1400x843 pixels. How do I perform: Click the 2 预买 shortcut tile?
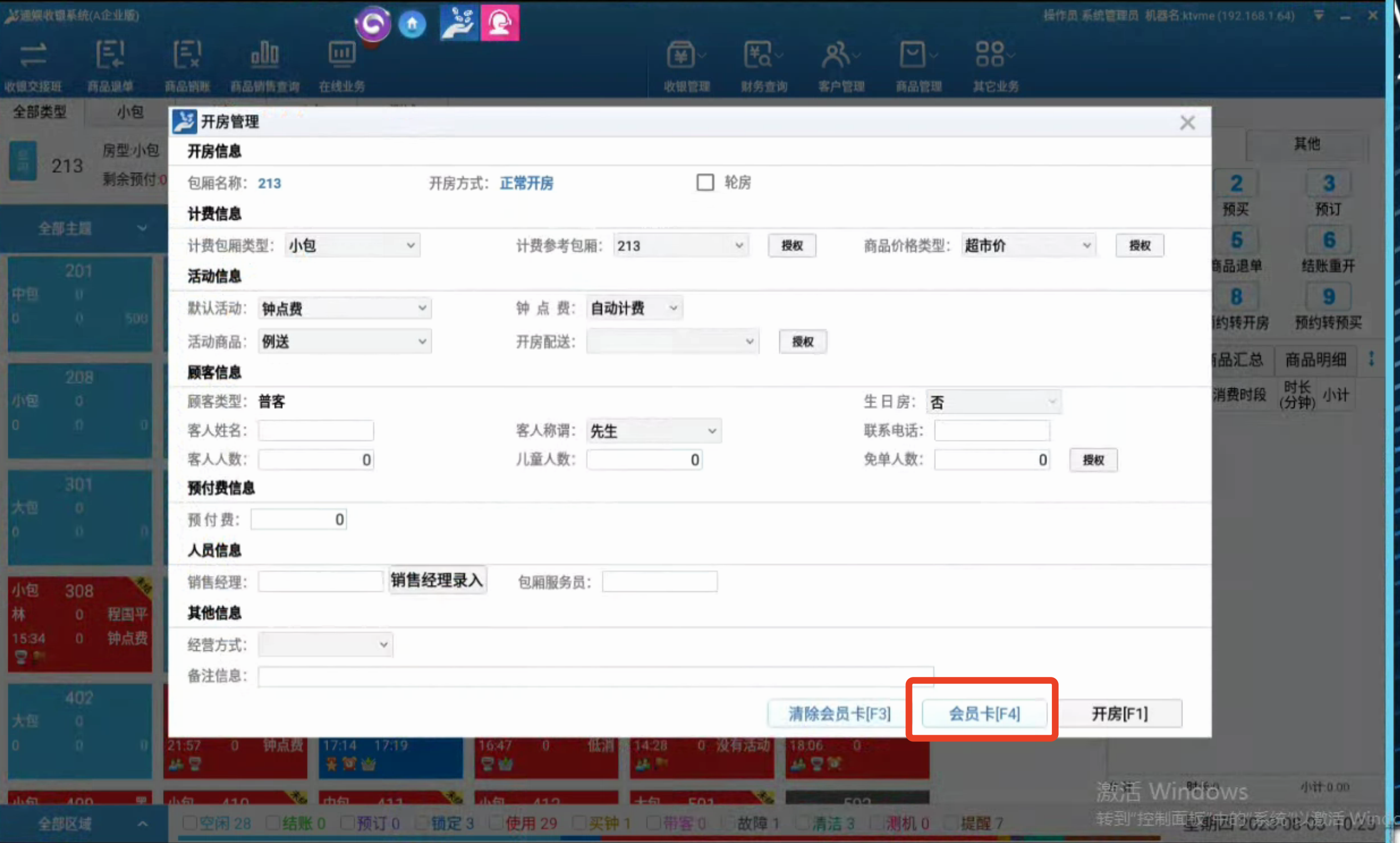(x=1236, y=194)
